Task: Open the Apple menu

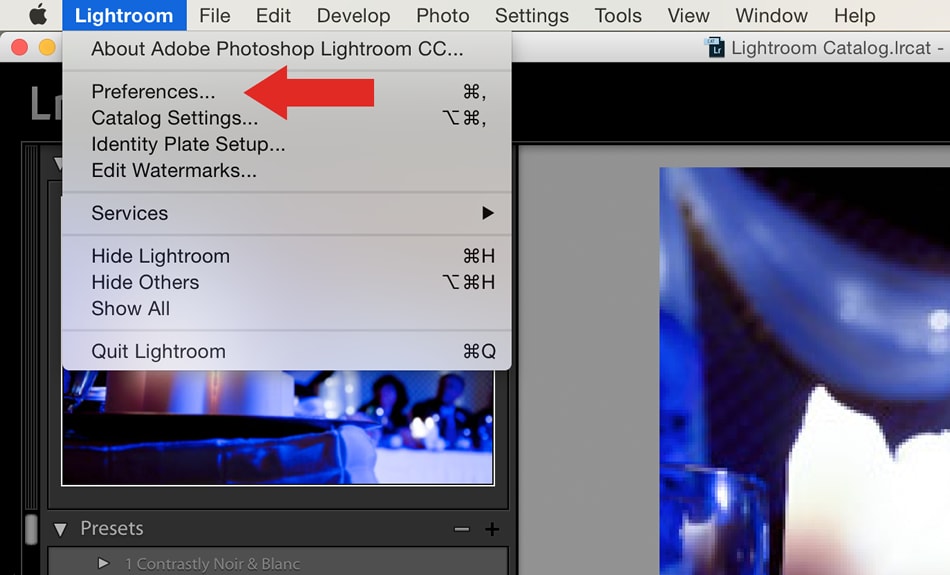Action: [38, 15]
